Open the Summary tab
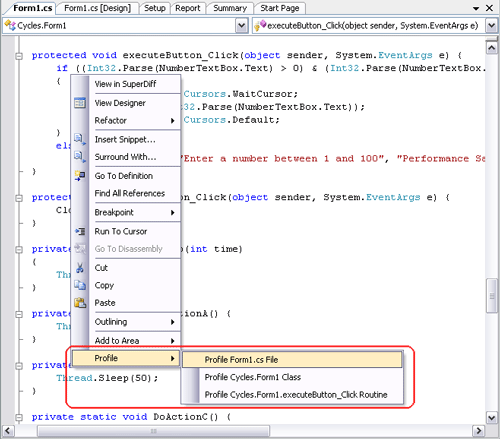 230,8
